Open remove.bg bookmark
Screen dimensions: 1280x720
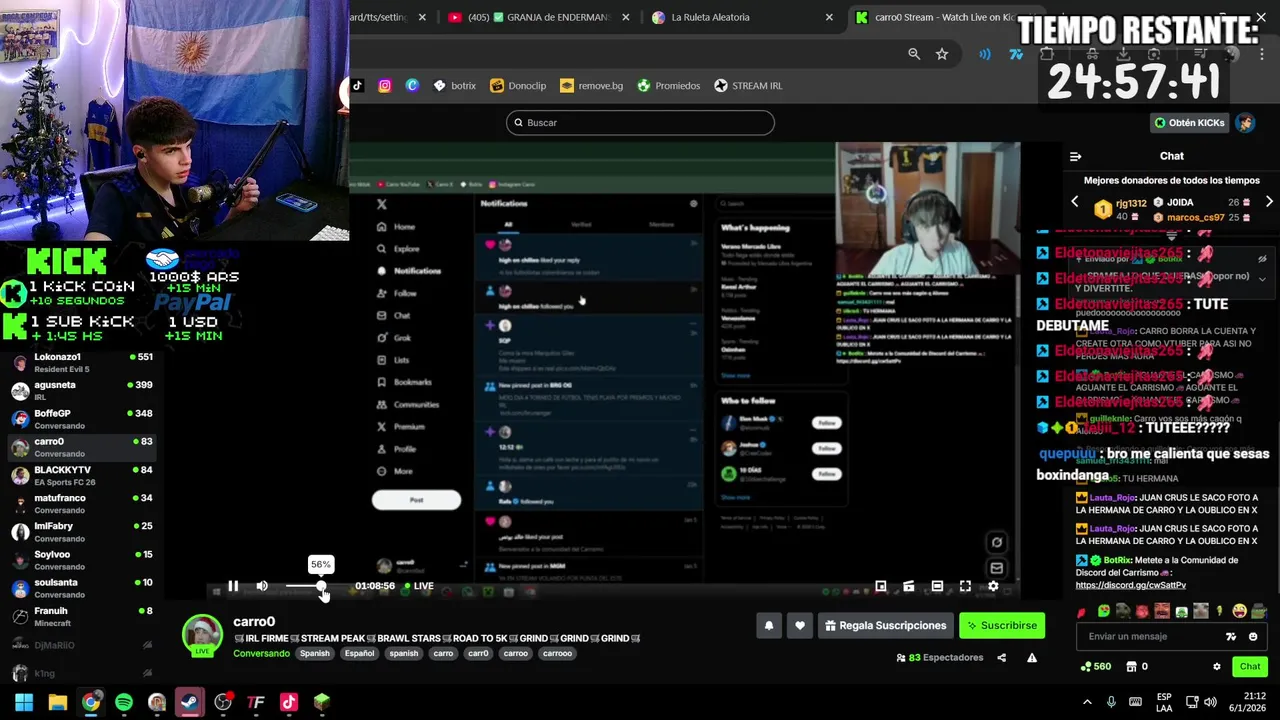pos(591,86)
